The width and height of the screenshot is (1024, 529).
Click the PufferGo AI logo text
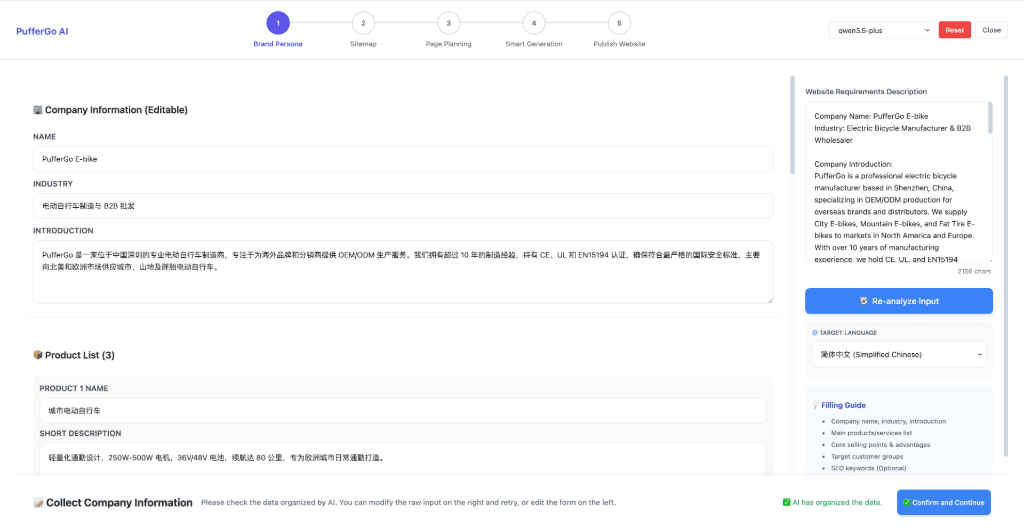(x=42, y=31)
